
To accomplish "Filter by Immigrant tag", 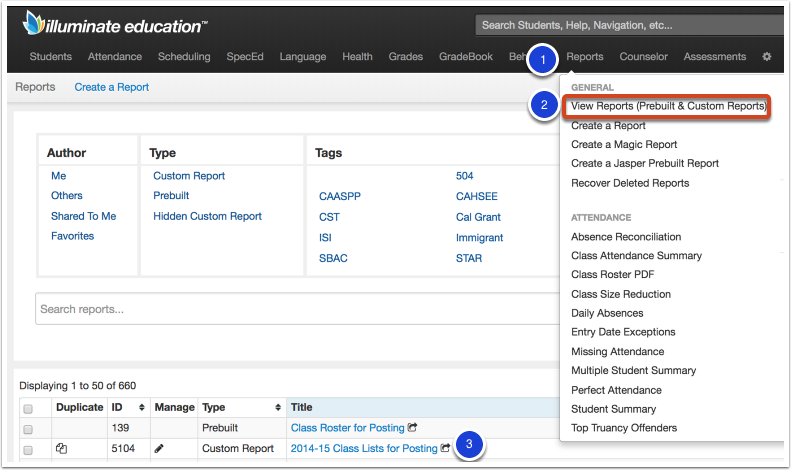I will coord(479,238).
